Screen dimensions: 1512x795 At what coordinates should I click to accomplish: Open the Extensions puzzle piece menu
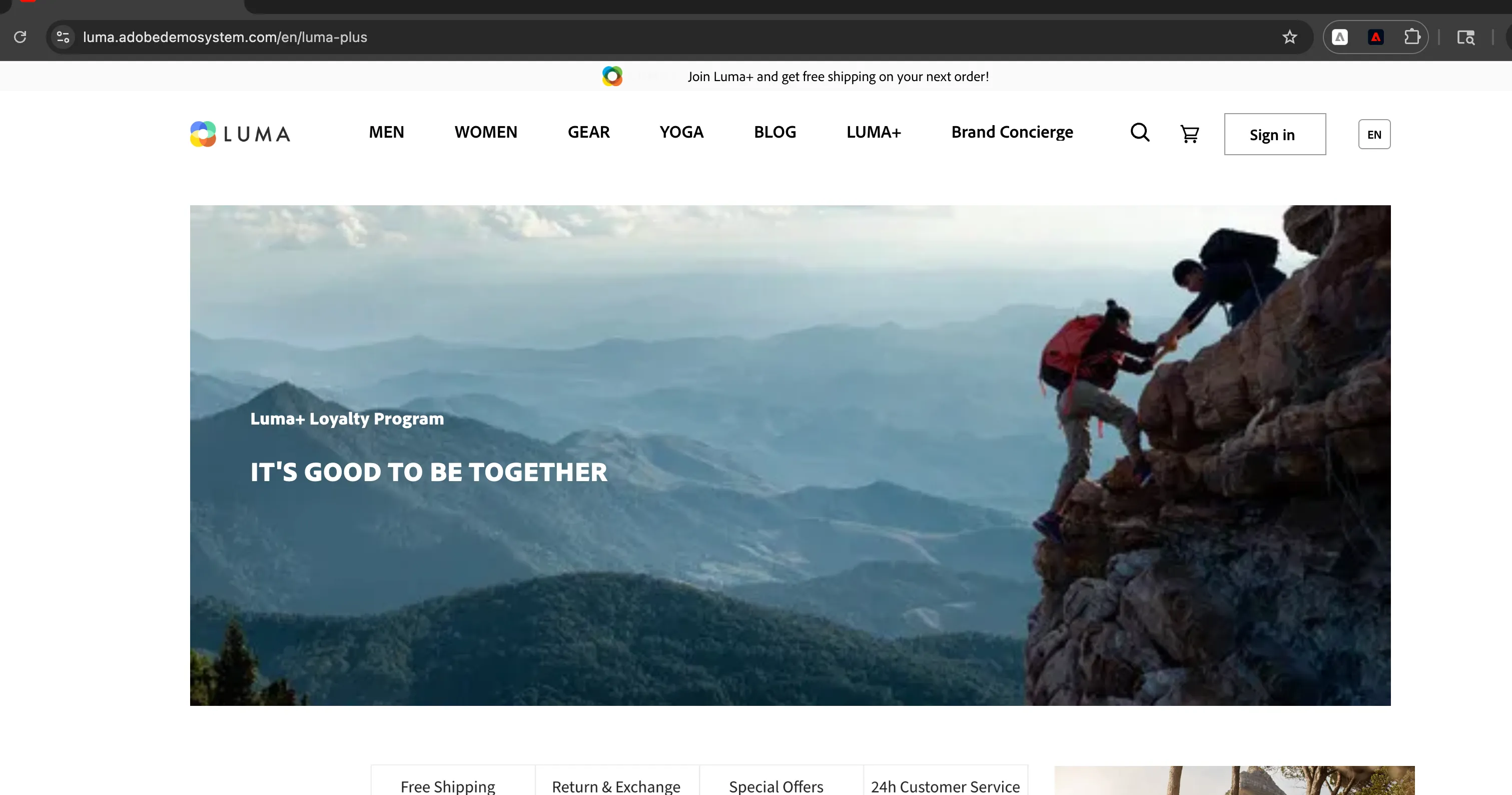click(1412, 37)
